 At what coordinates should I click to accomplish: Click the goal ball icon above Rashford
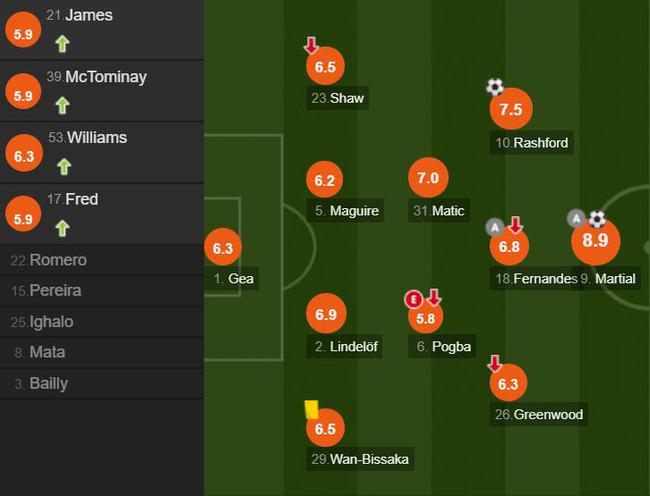point(495,87)
